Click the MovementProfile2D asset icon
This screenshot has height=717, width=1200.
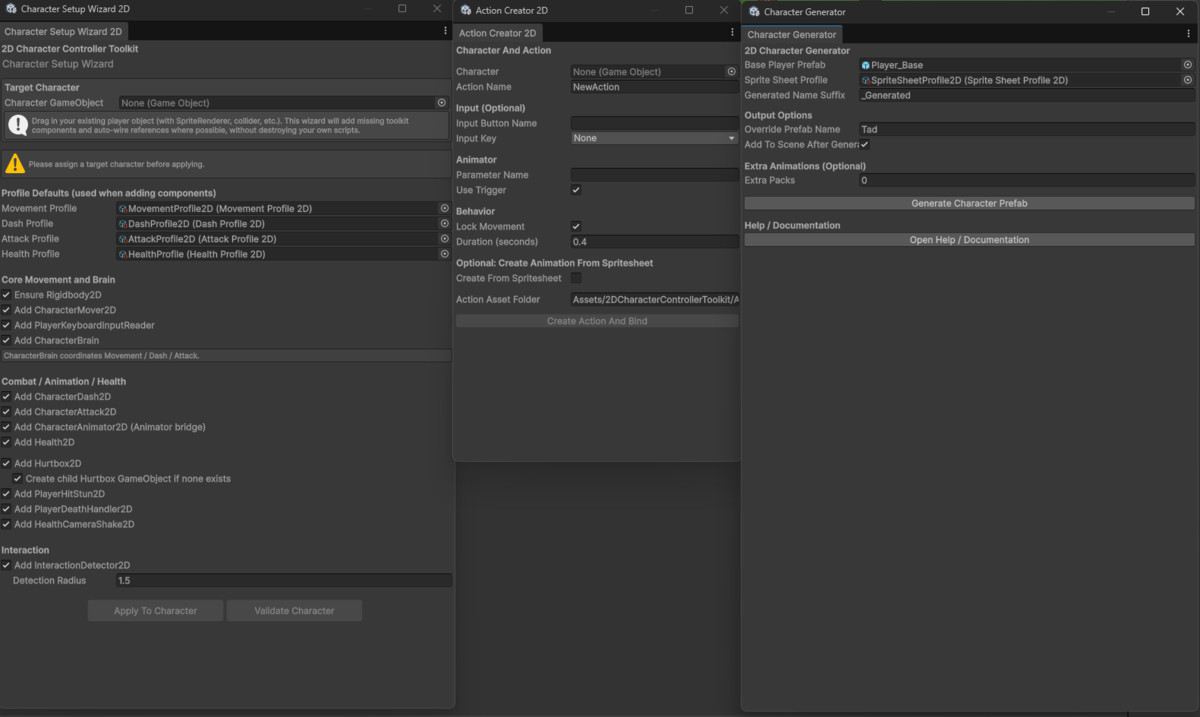pos(123,208)
